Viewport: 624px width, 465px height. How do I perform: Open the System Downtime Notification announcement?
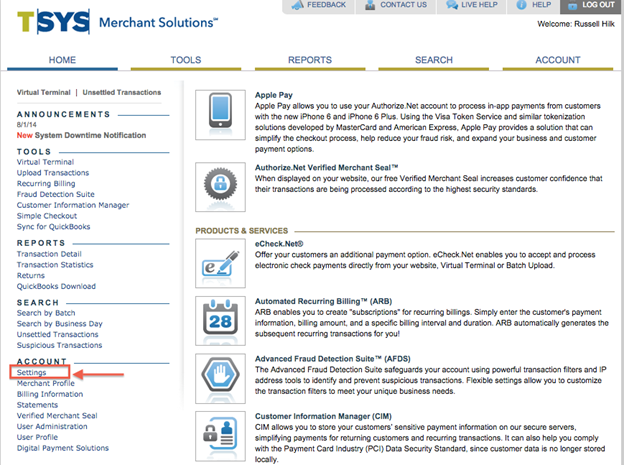pos(84,135)
